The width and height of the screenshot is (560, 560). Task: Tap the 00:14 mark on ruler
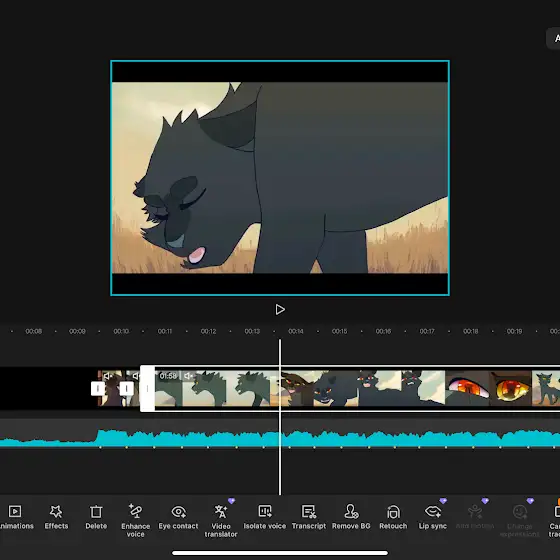coord(296,331)
